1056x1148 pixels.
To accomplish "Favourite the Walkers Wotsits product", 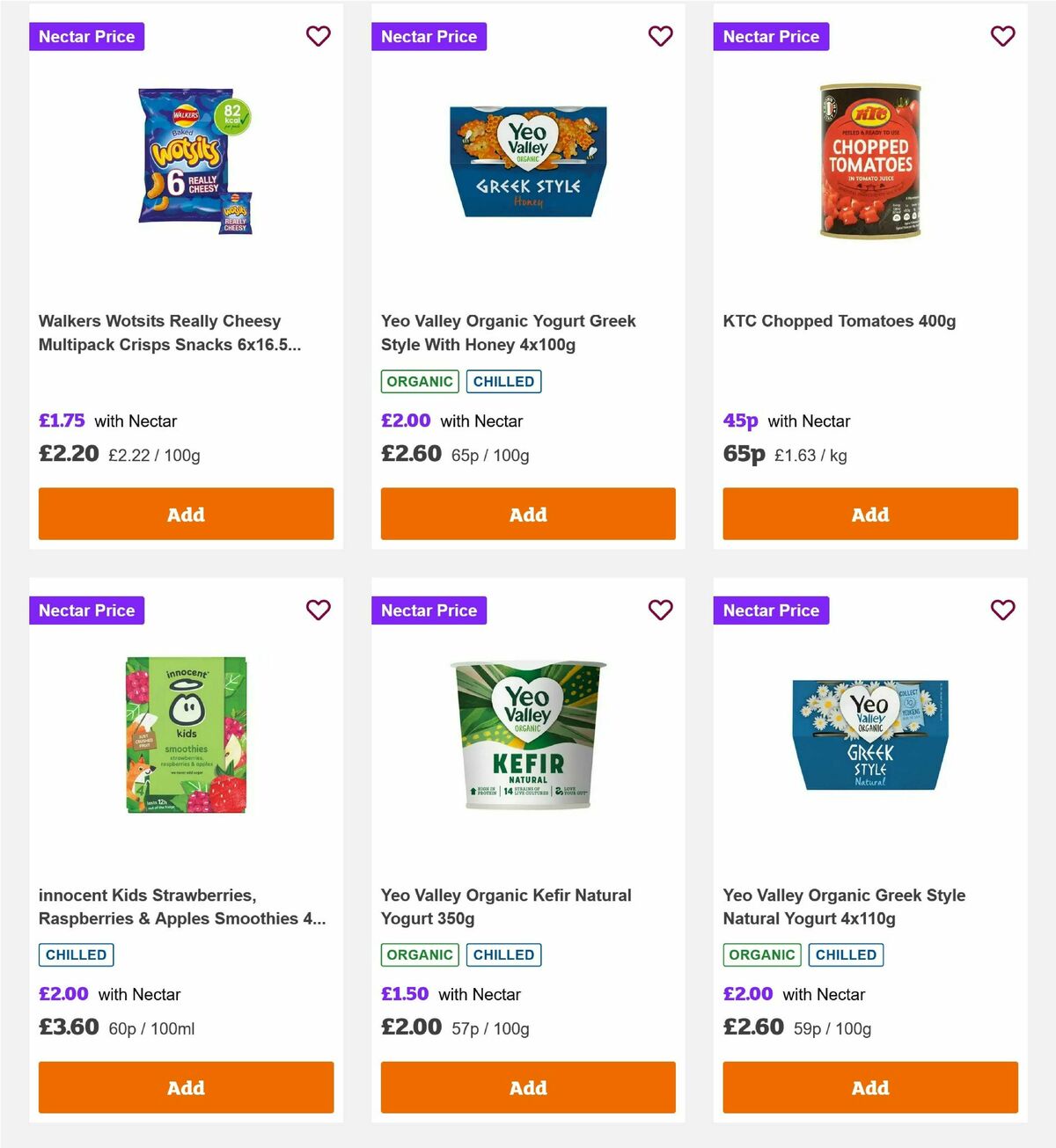I will 318,36.
